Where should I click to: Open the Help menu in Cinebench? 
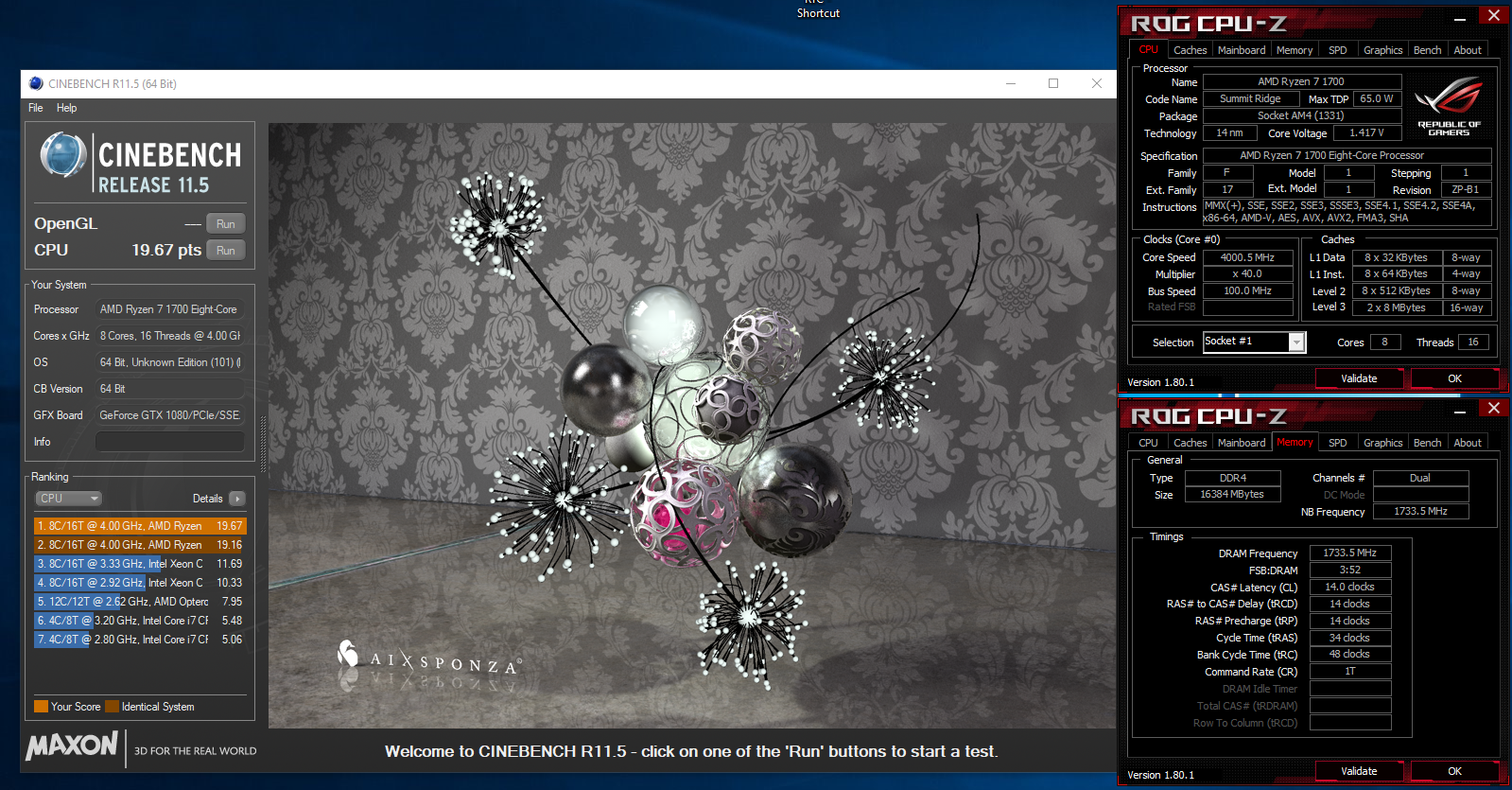click(66, 108)
